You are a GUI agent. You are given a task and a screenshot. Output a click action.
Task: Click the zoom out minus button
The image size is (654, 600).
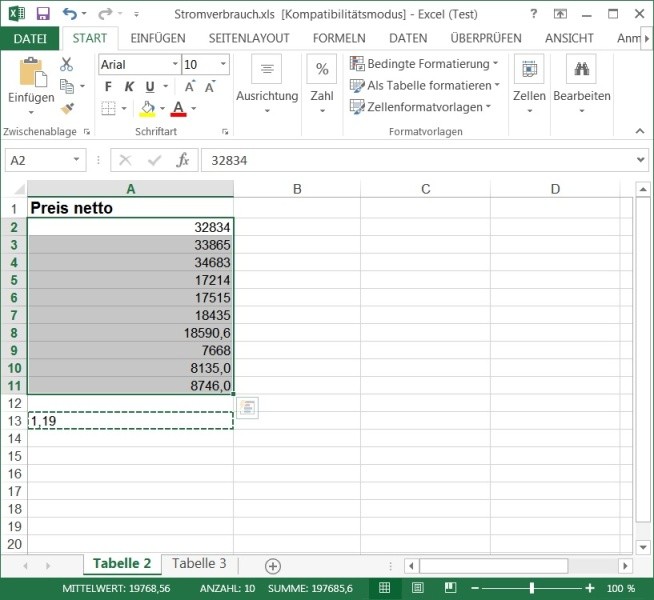coord(475,588)
